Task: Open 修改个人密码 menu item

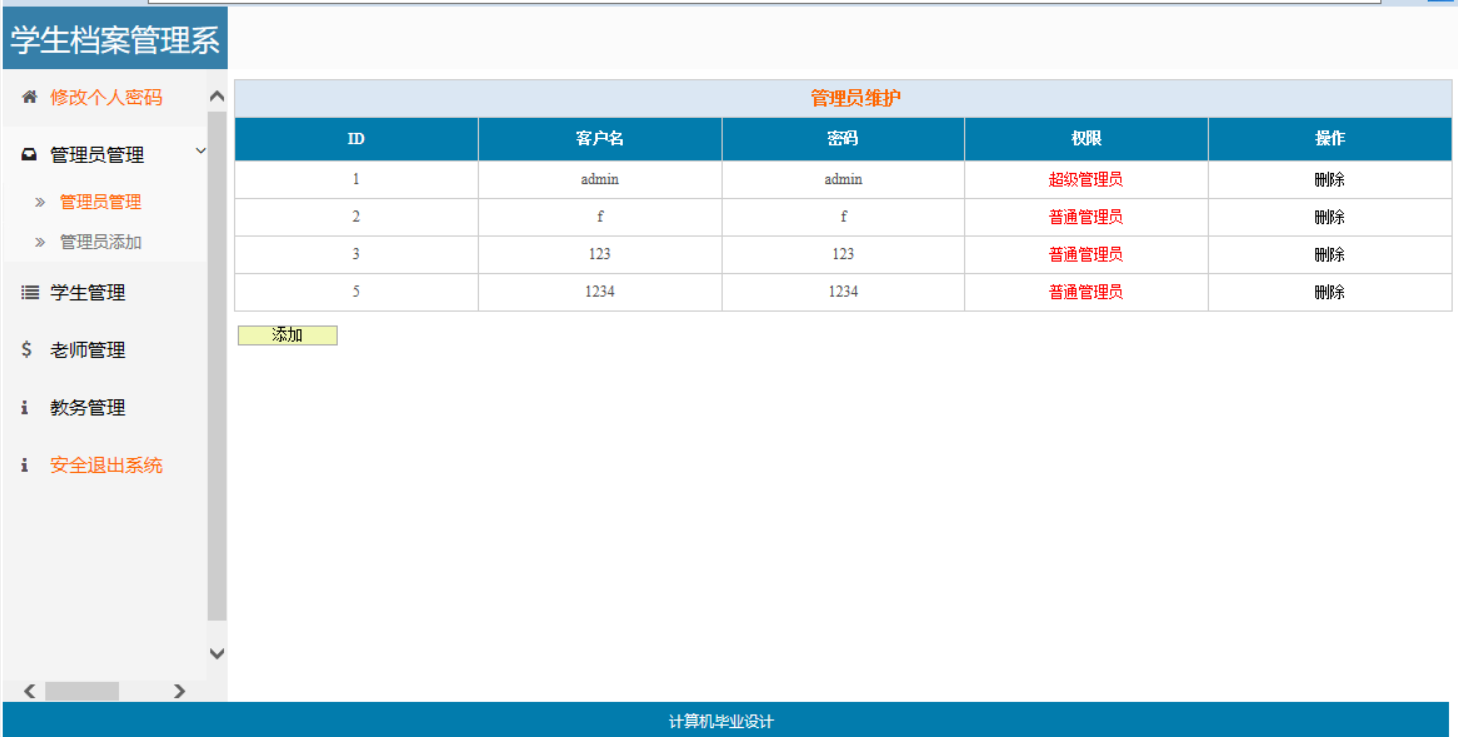Action: [x=106, y=97]
